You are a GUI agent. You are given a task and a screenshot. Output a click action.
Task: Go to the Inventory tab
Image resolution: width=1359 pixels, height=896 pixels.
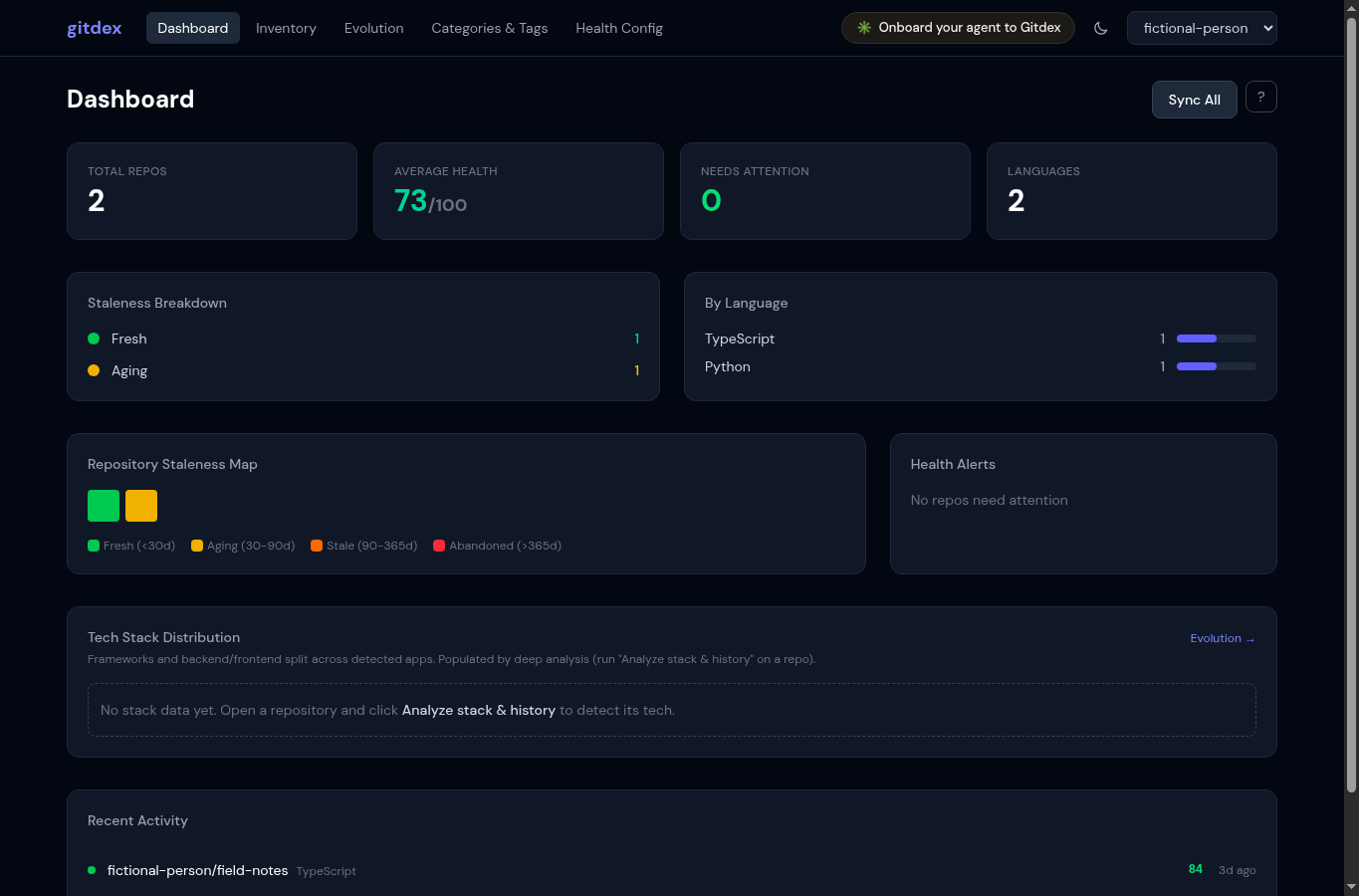click(x=286, y=28)
